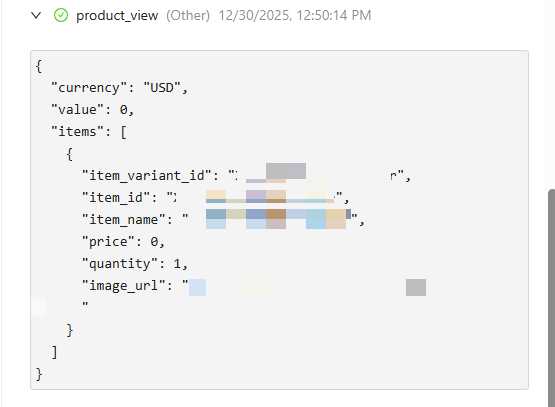Click the "value": 0 line
Viewport: 555px width, 407px height.
click(92, 110)
